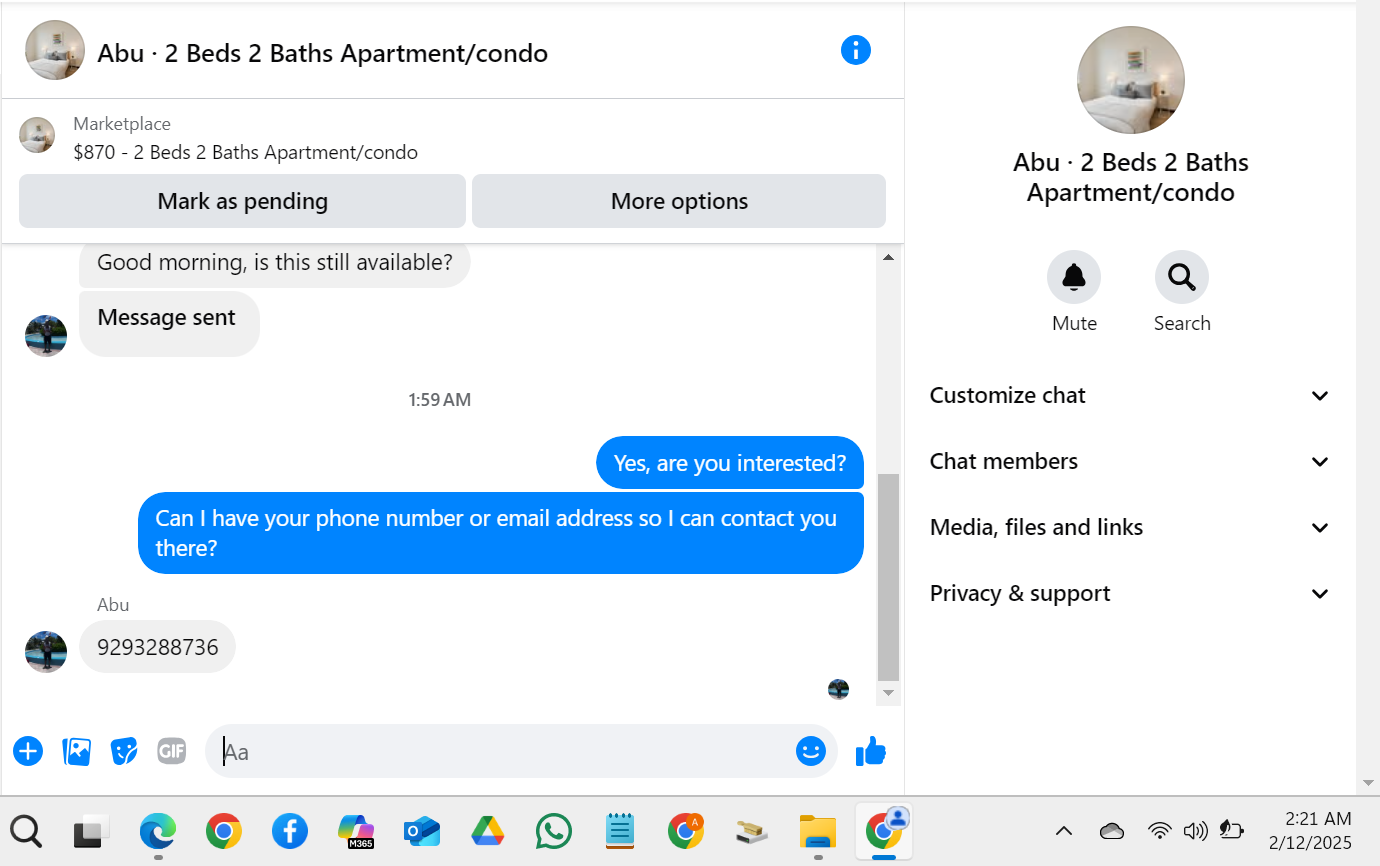Expand Media, files and links section
Viewport: 1380px width, 866px height.
[1130, 527]
